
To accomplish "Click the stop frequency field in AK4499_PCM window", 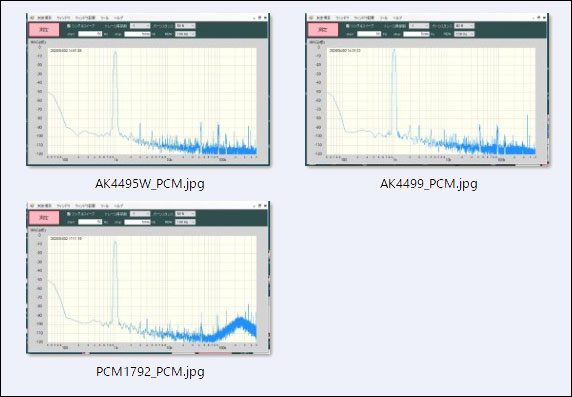I will click(x=416, y=34).
